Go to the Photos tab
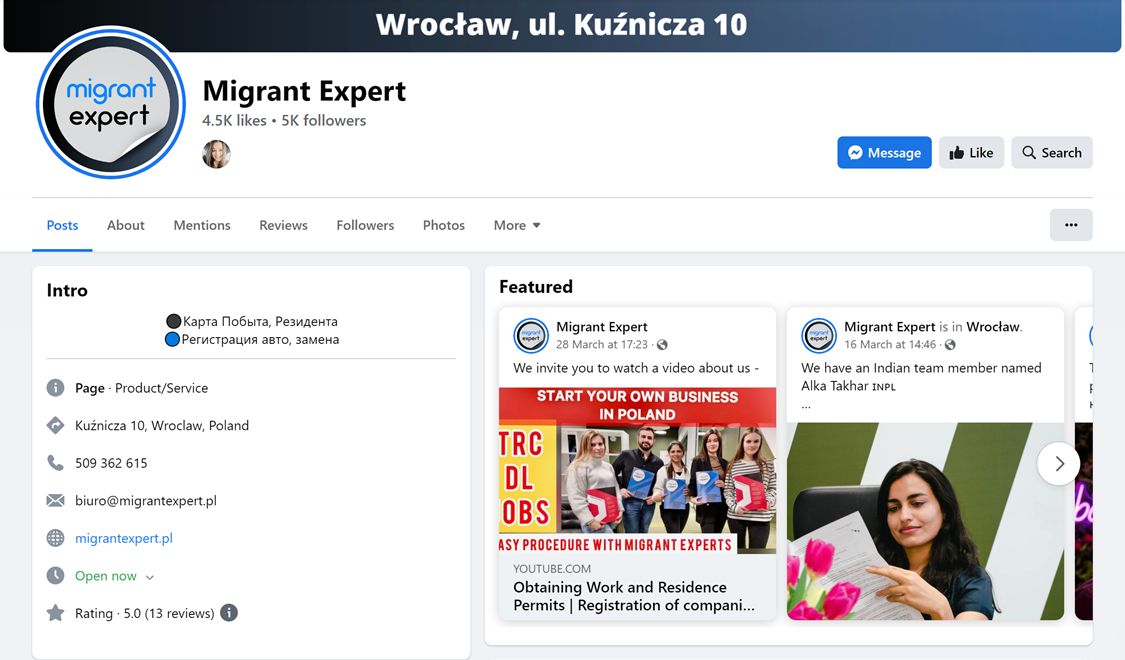Viewport: 1125px width, 660px height. coord(443,225)
